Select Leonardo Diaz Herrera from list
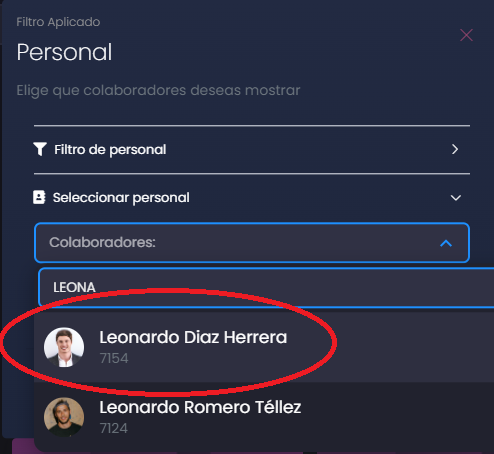The image size is (494, 454). click(x=264, y=347)
